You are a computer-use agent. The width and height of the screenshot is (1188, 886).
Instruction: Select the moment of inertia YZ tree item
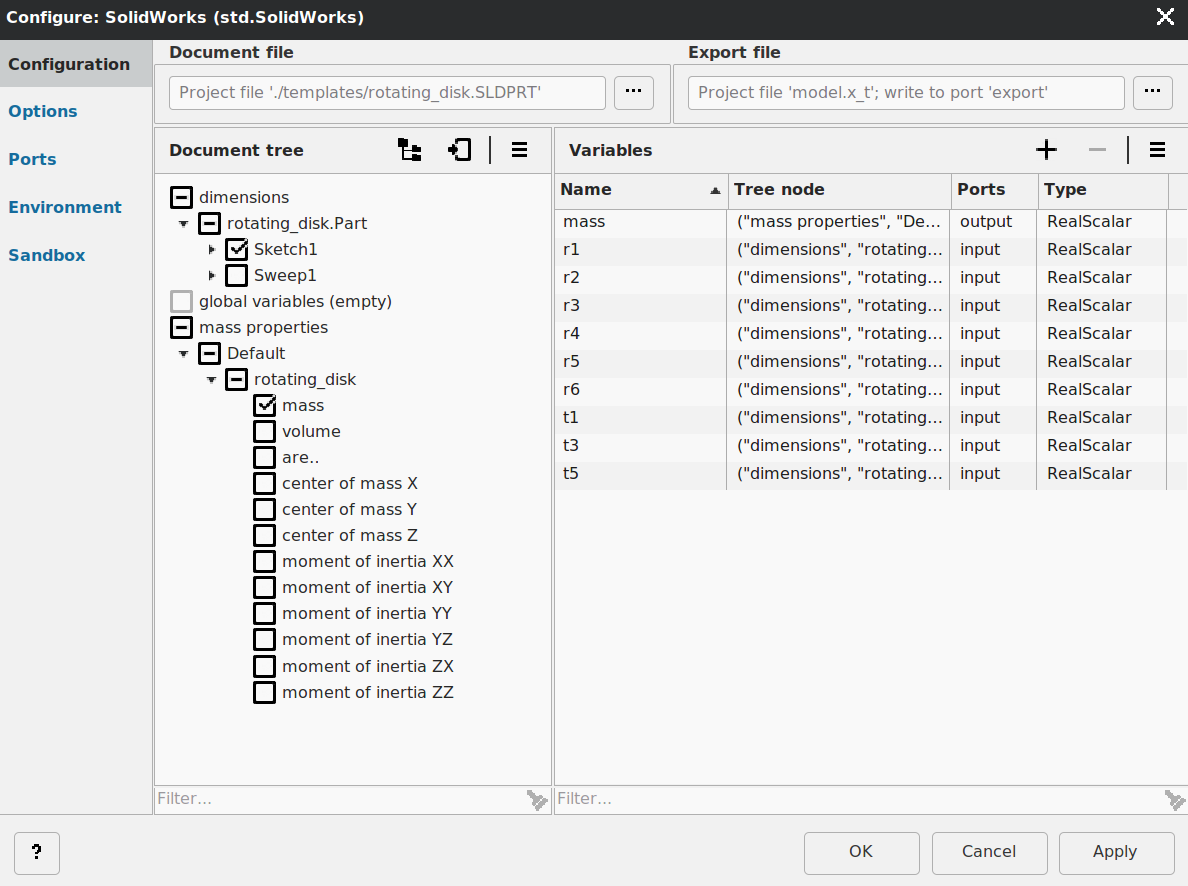tap(367, 640)
